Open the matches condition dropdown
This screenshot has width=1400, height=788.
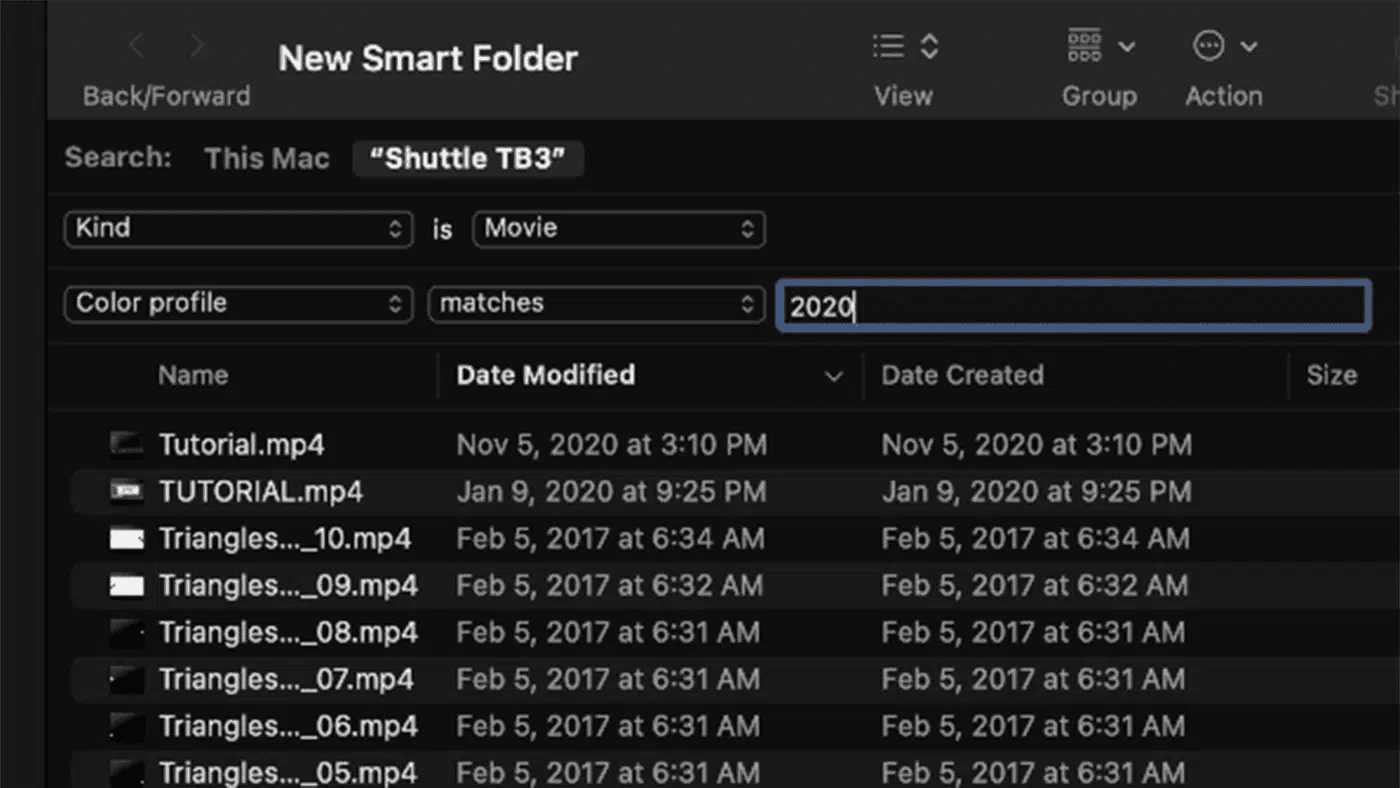tap(596, 304)
